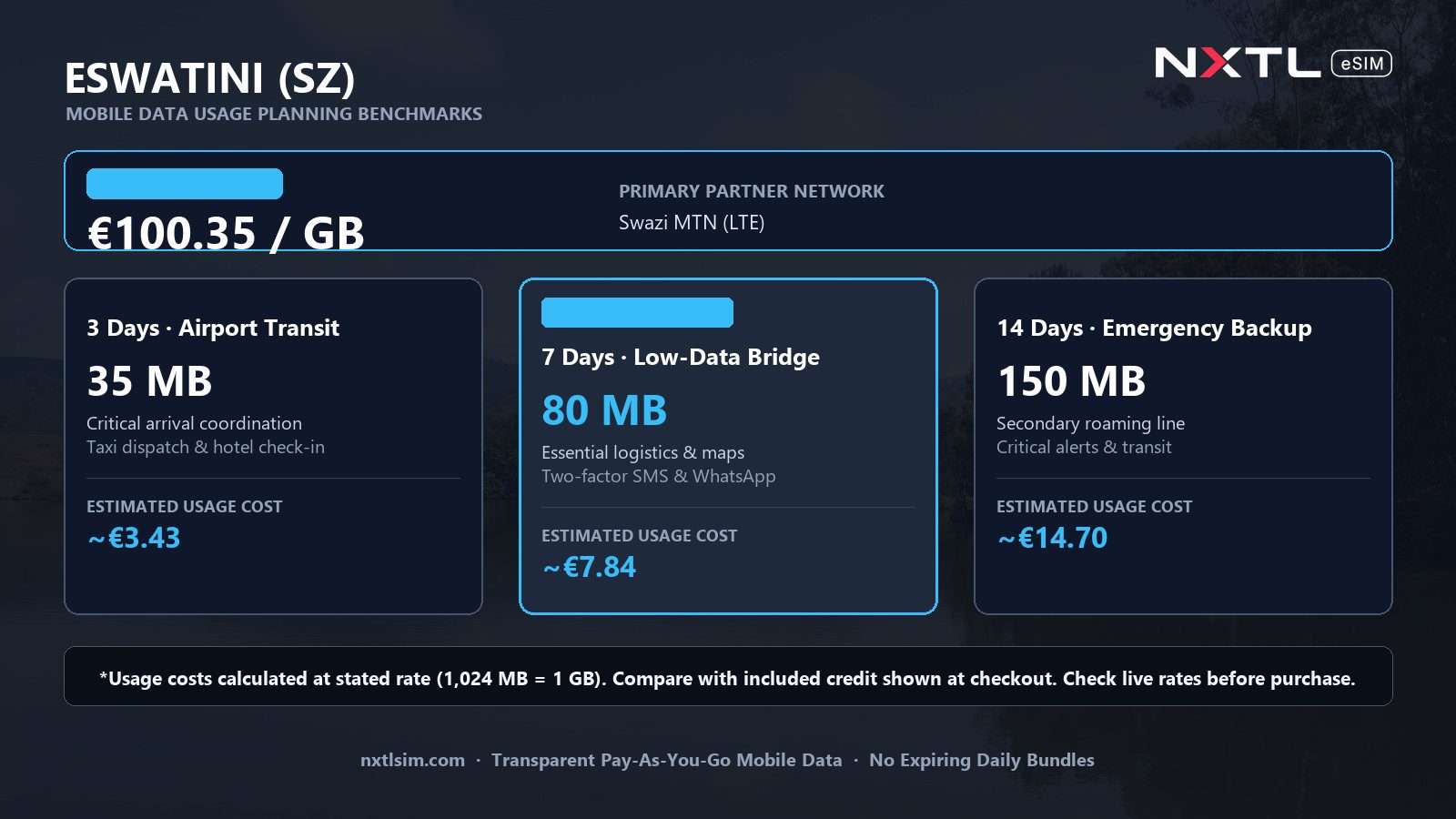The width and height of the screenshot is (1456, 819).
Task: Click the blue badge on 7 Days card
Action: click(x=637, y=312)
